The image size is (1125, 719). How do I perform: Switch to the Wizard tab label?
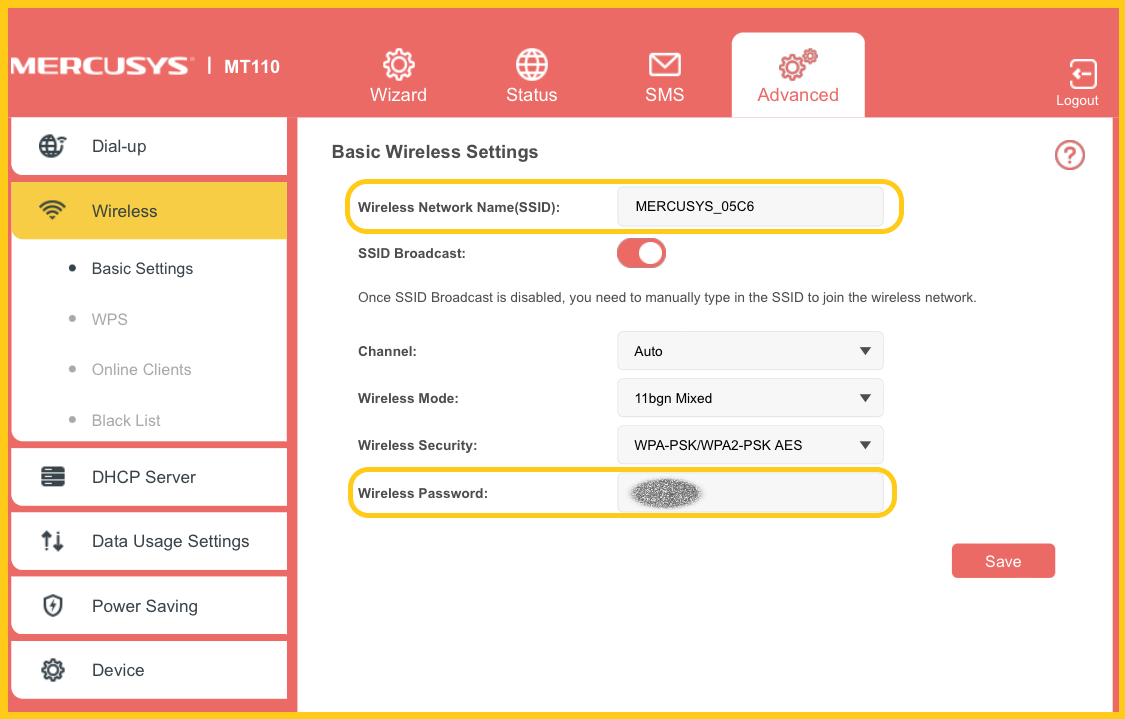coord(398,95)
